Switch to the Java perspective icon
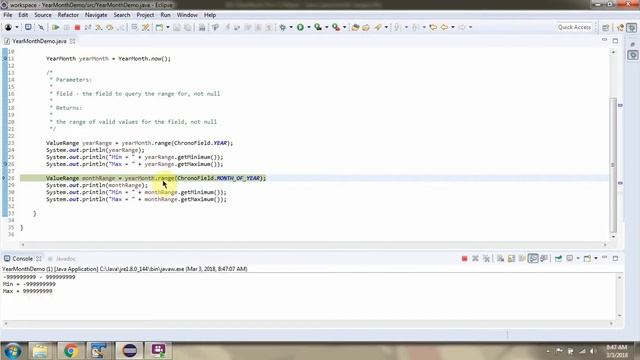The width and height of the screenshot is (640, 360). (x=620, y=27)
